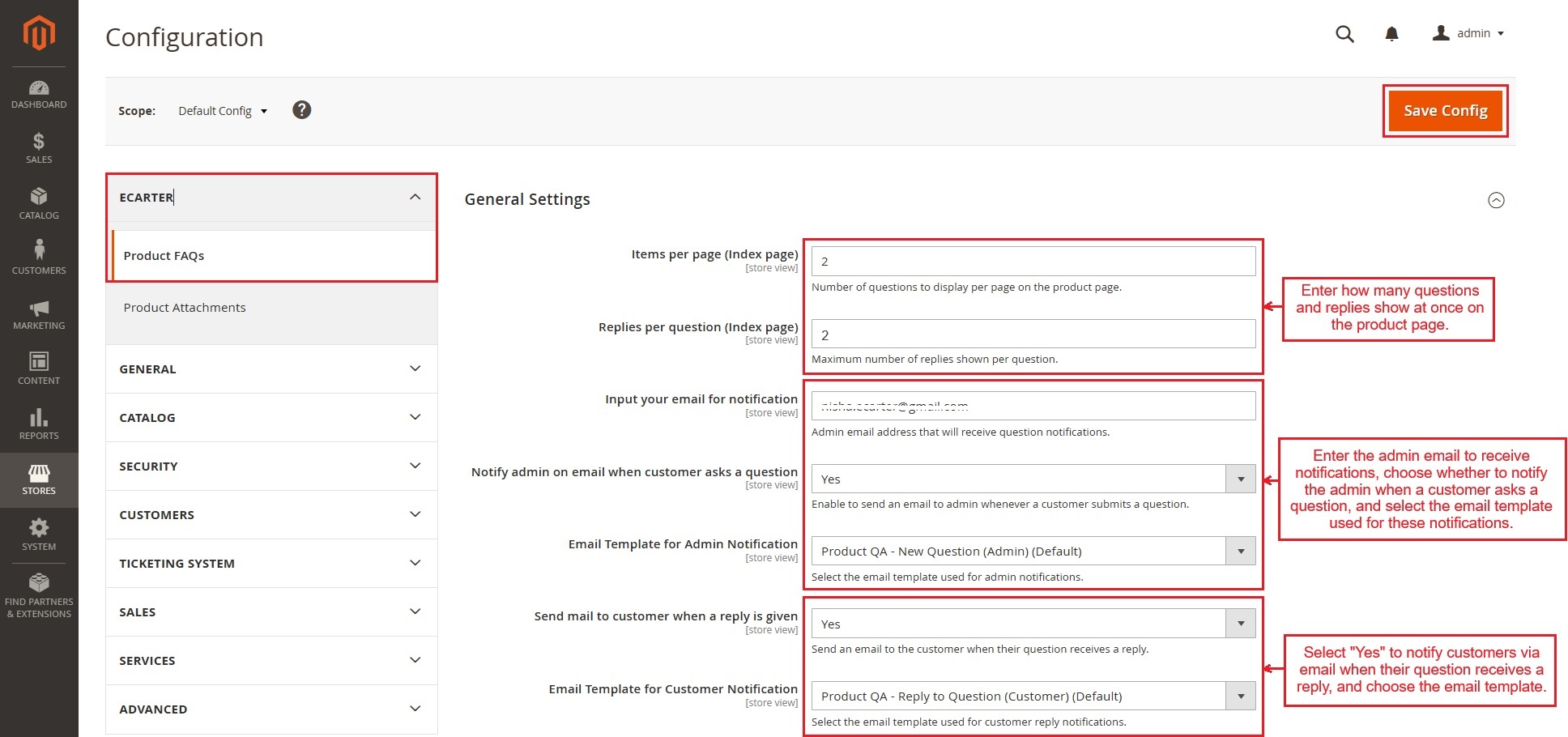The height and width of the screenshot is (737, 1568).
Task: Open the Send mail to customer dropdown
Action: [1033, 624]
